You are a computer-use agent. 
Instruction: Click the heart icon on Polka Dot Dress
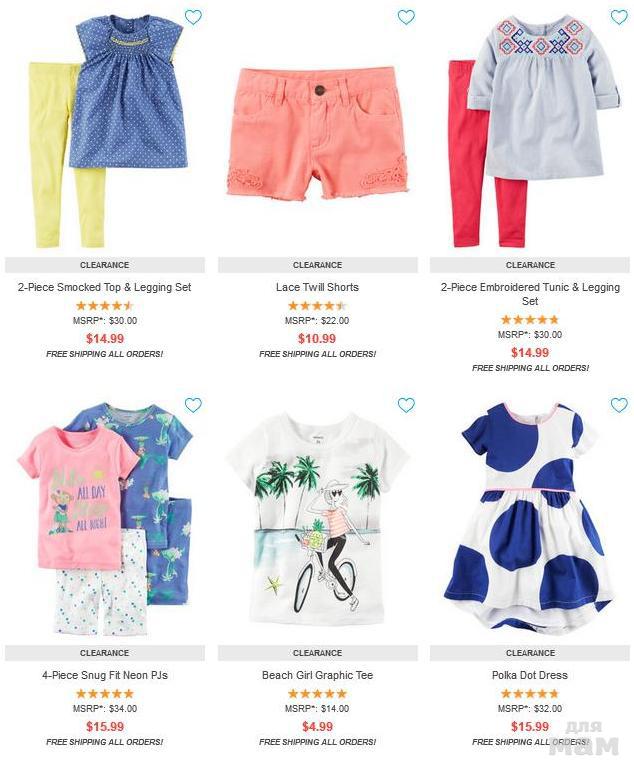(x=619, y=405)
